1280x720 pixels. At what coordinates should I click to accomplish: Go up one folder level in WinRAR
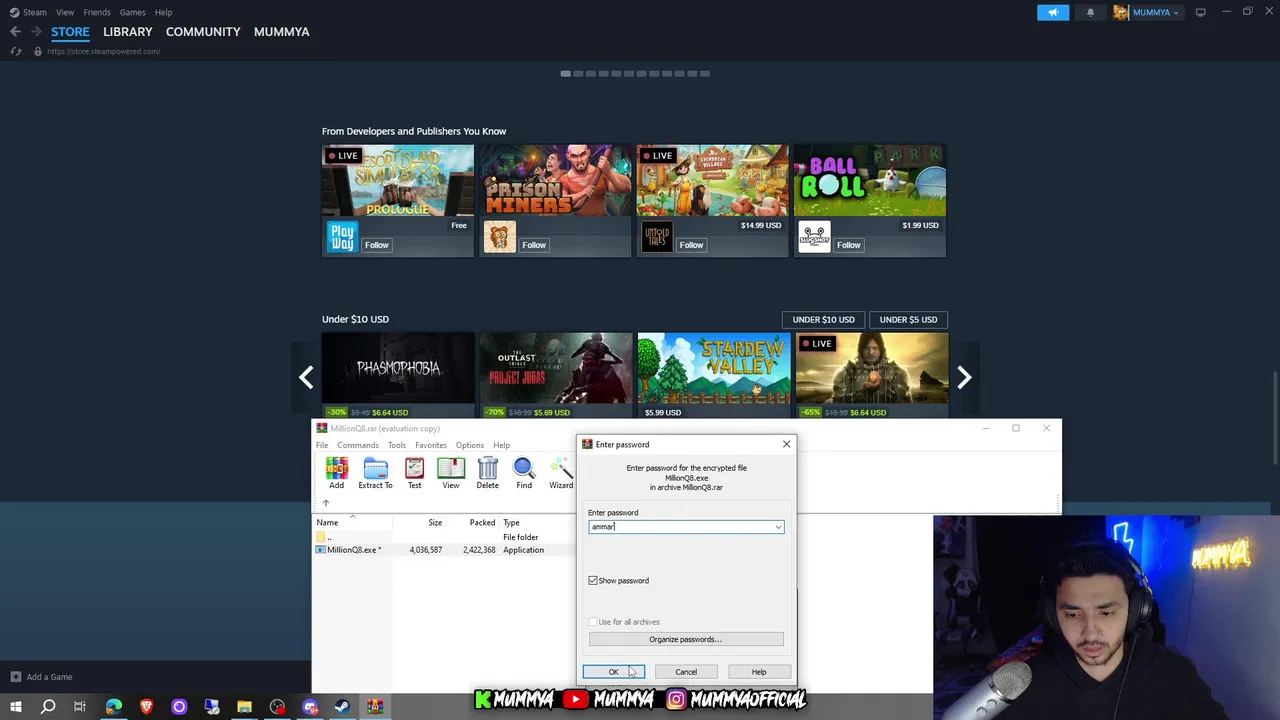tap(325, 503)
